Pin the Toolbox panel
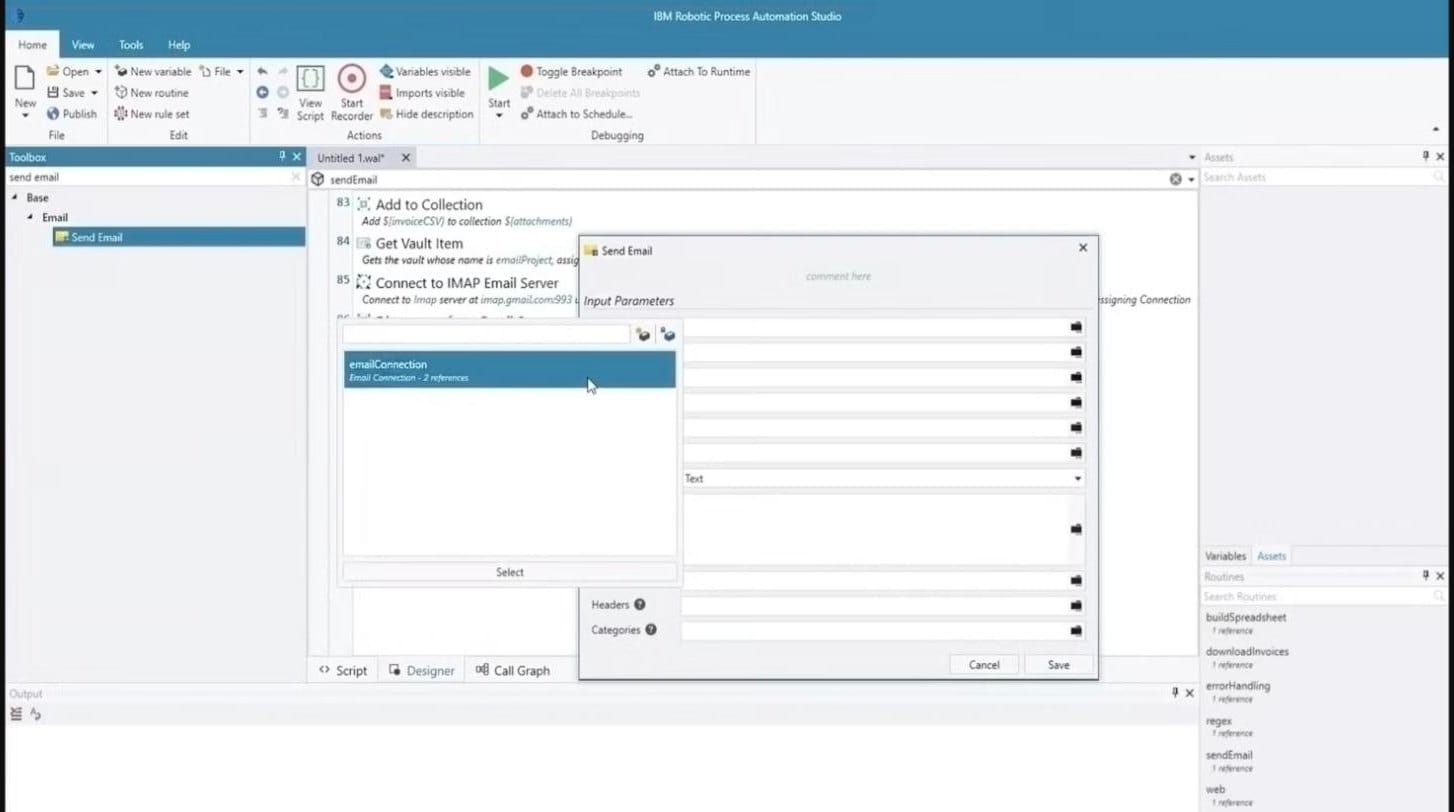Image resolution: width=1454 pixels, height=812 pixels. (x=282, y=157)
